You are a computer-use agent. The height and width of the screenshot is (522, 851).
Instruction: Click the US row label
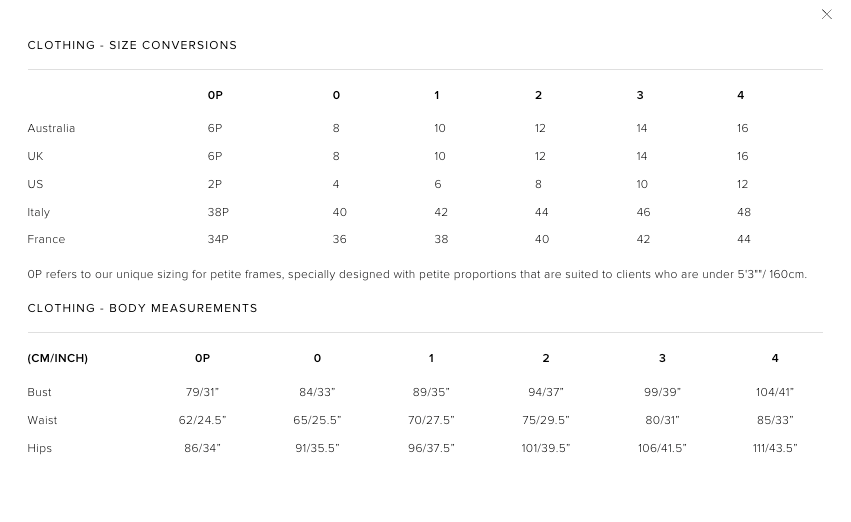35,184
